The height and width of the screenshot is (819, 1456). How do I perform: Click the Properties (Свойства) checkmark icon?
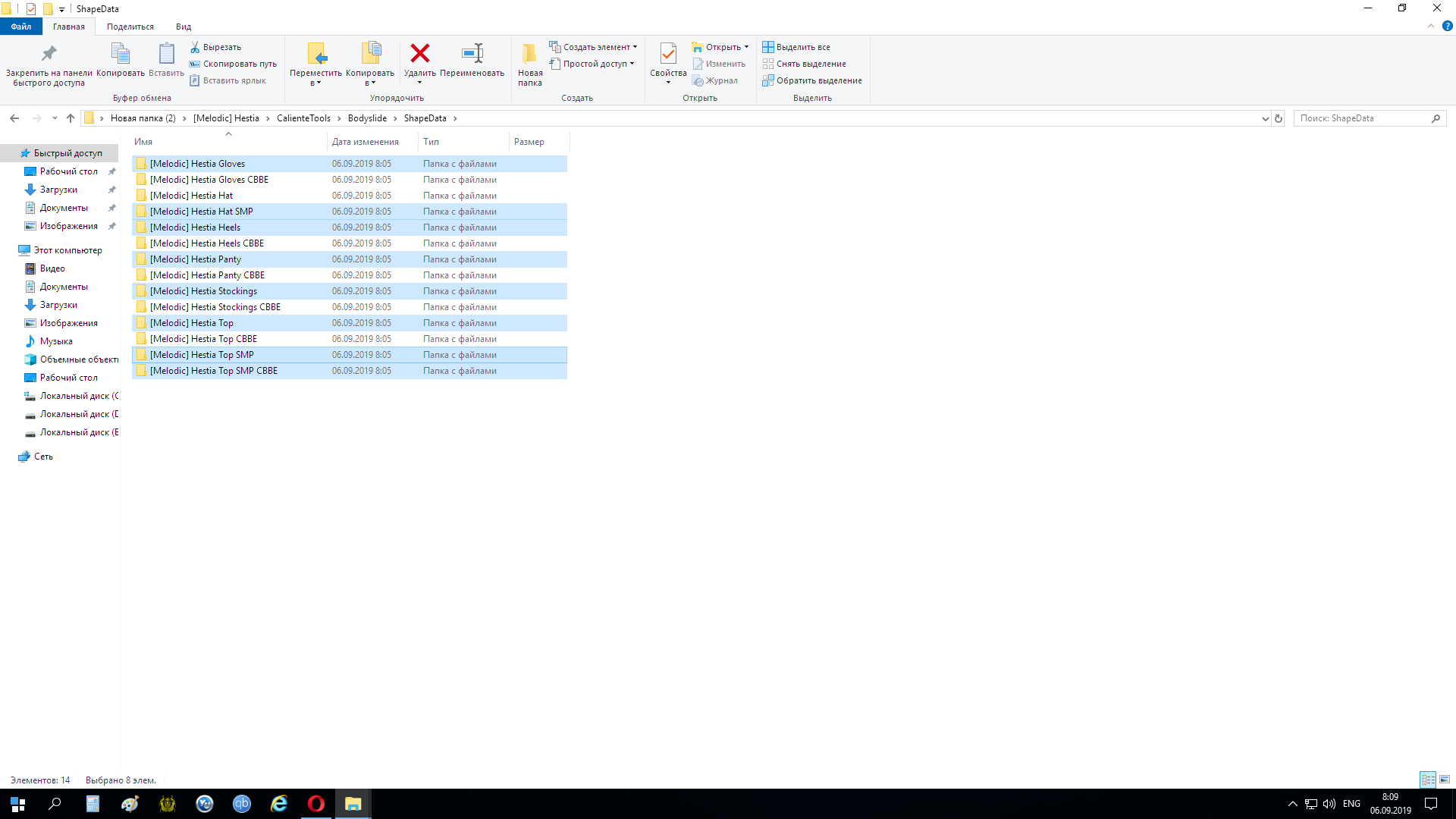click(x=667, y=53)
